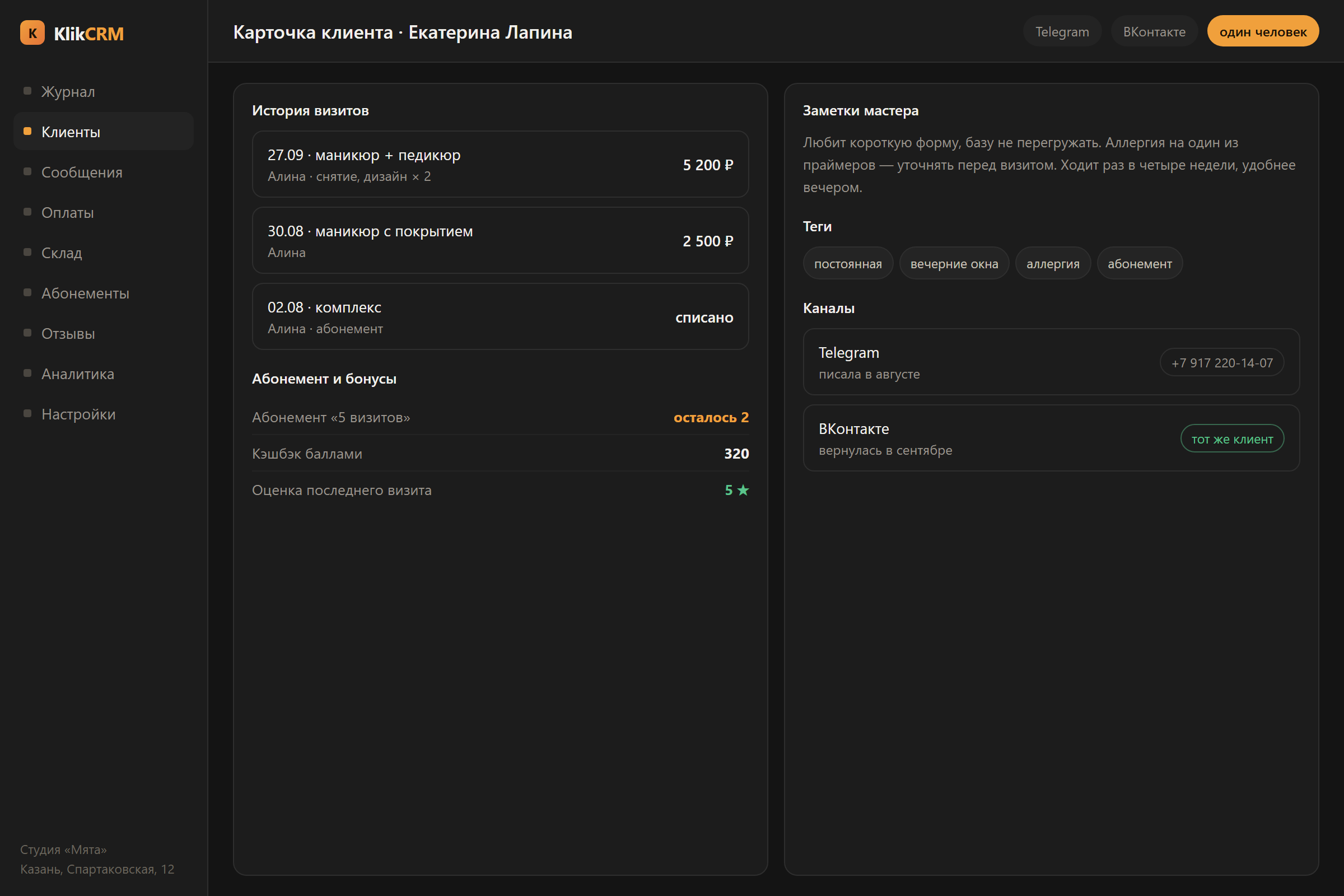The height and width of the screenshot is (896, 1344).
Task: Click the Кэшбэк баллами value 320
Action: tap(736, 454)
